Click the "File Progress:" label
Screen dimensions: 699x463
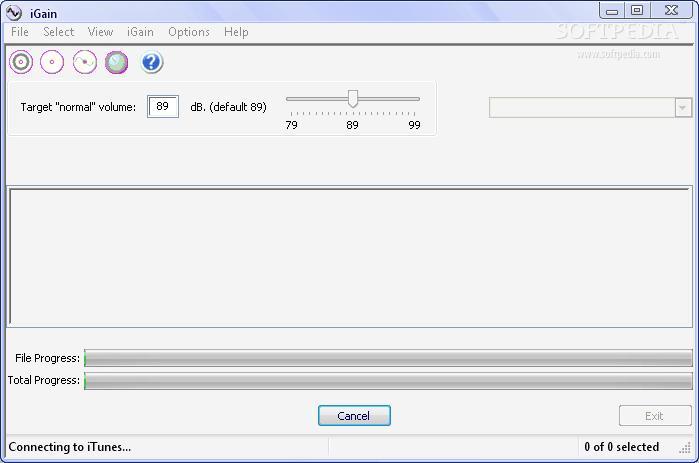[47, 358]
